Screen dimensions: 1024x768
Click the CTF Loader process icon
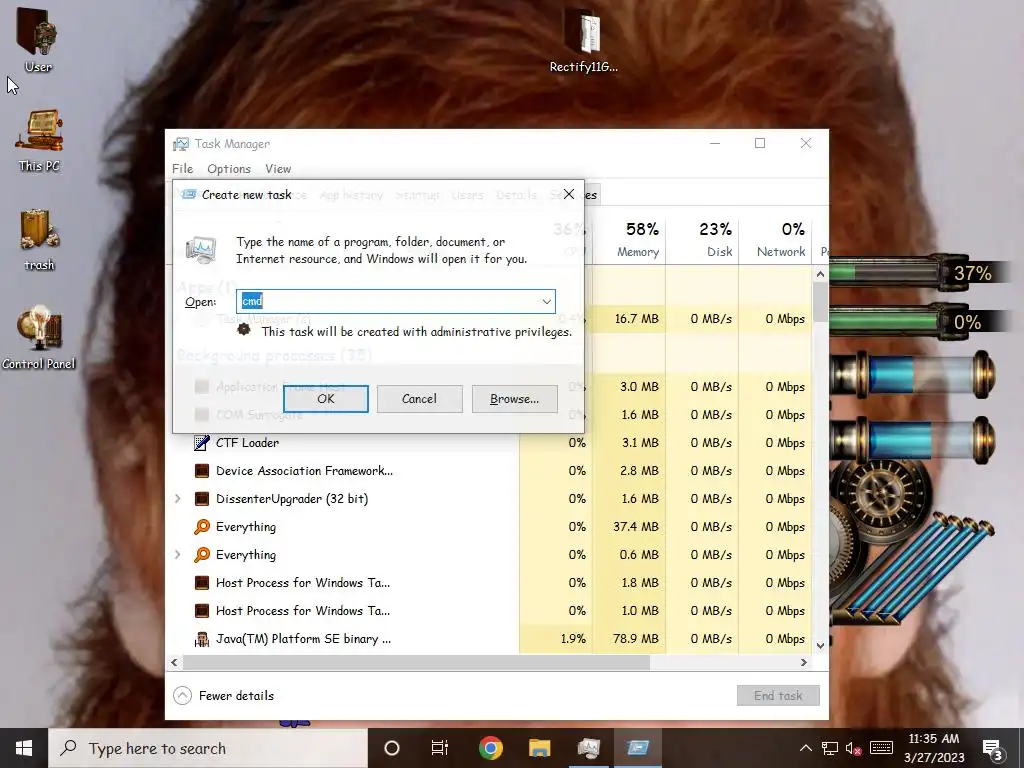[x=202, y=443]
